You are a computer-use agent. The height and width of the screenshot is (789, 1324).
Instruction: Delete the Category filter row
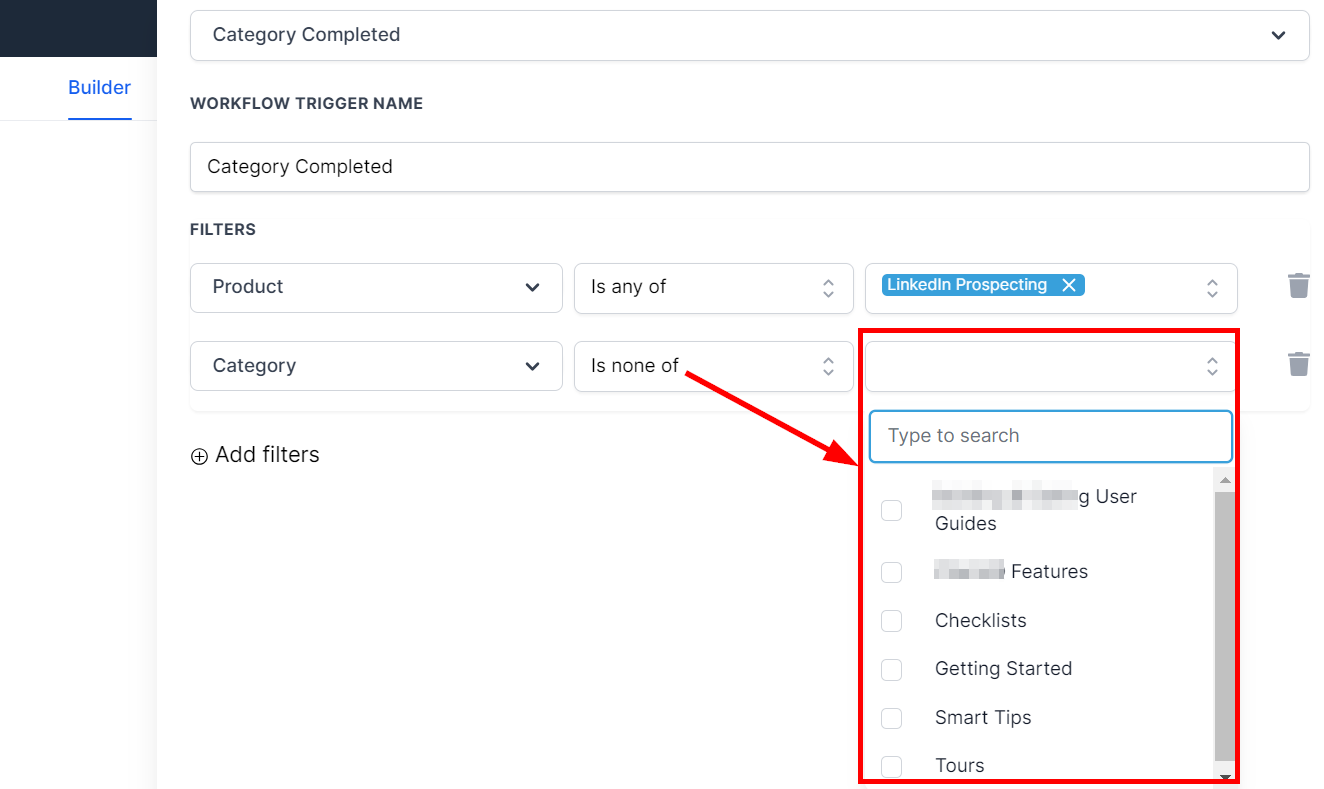[1298, 364]
